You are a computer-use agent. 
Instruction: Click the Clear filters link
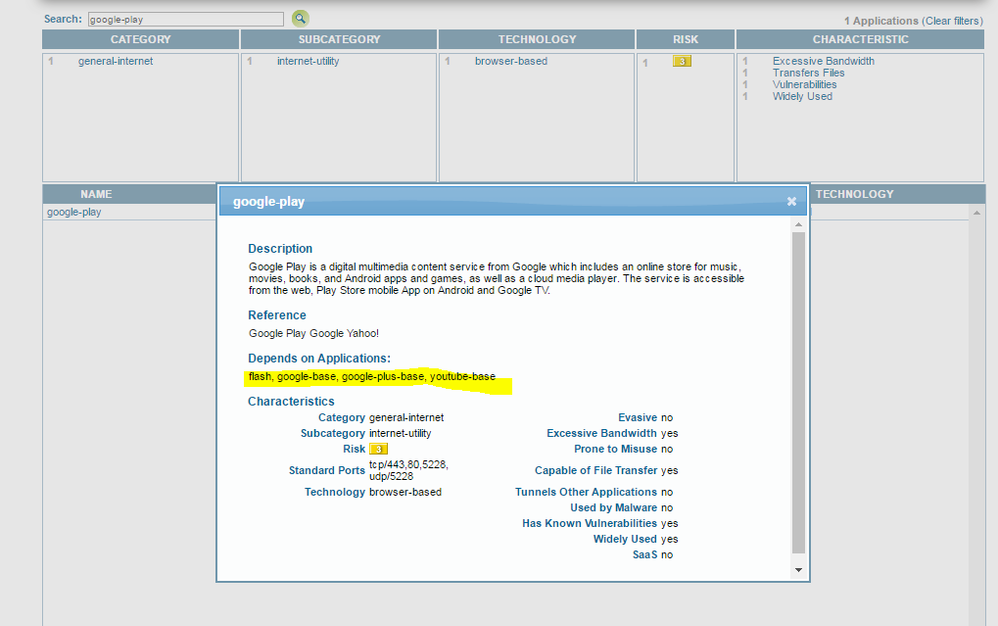(953, 21)
